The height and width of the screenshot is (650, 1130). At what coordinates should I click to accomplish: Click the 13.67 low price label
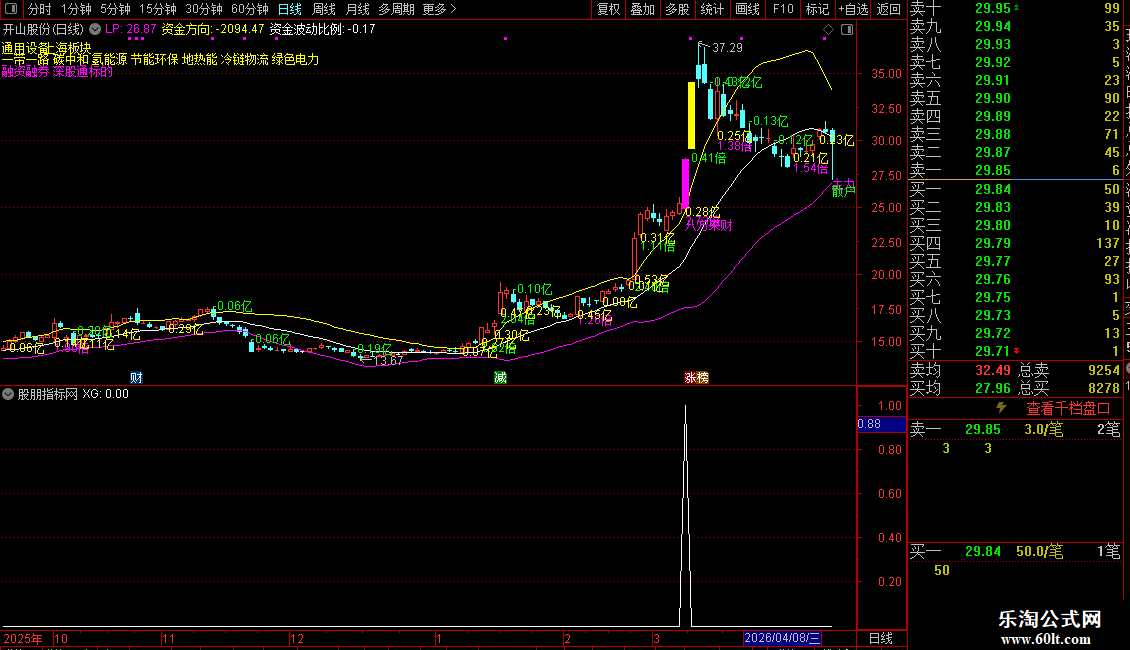[x=388, y=360]
